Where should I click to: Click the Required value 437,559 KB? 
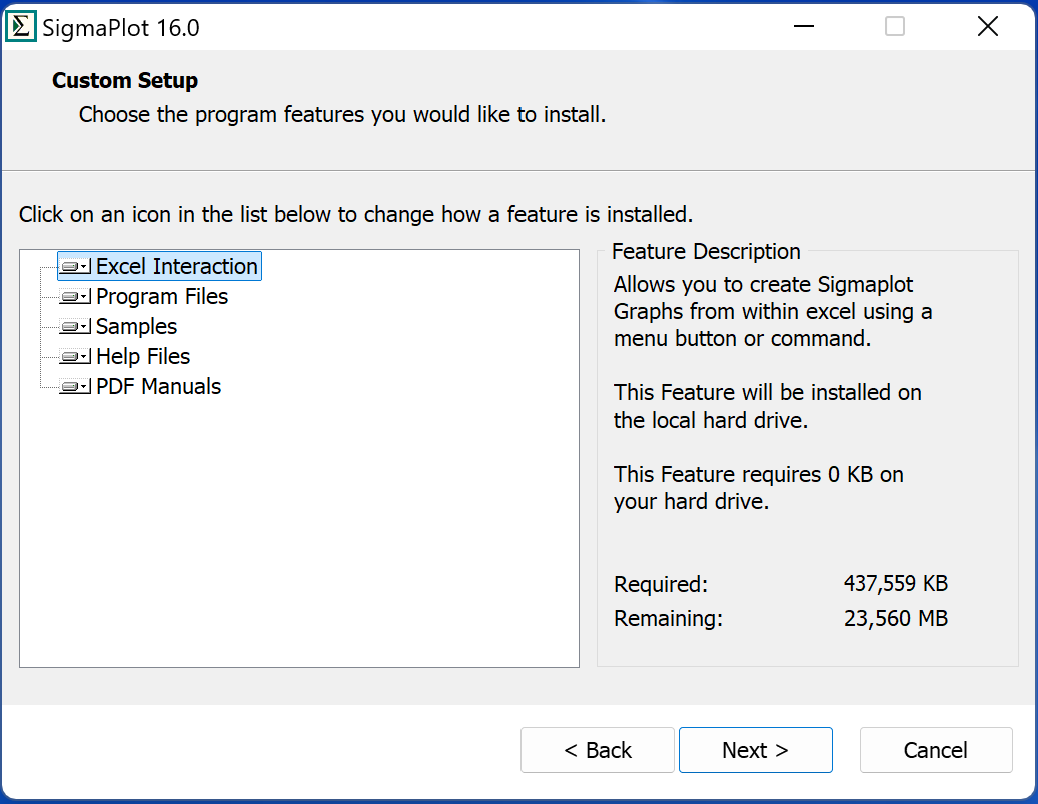pyautogui.click(x=896, y=584)
